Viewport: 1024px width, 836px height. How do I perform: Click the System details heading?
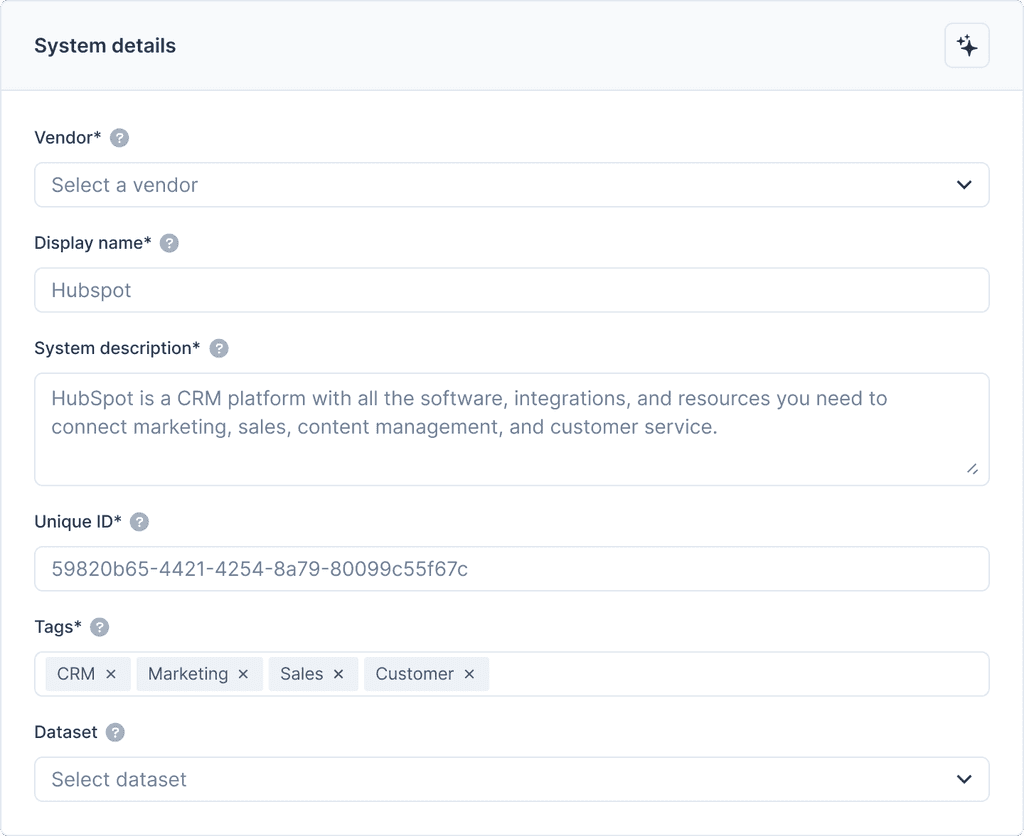(105, 46)
